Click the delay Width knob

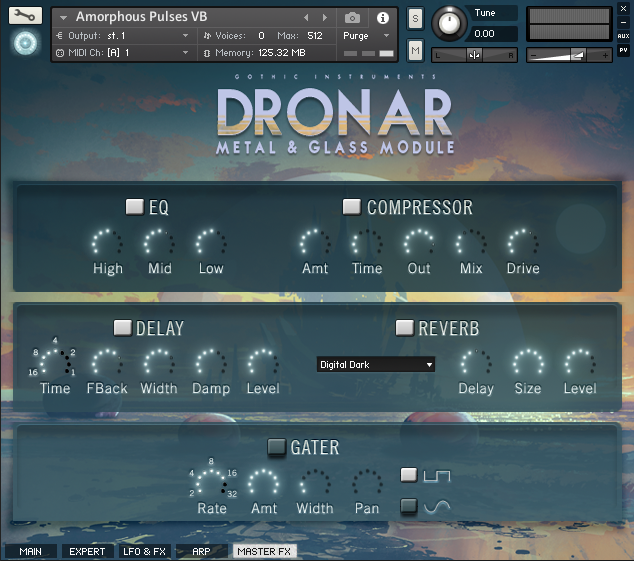point(159,364)
